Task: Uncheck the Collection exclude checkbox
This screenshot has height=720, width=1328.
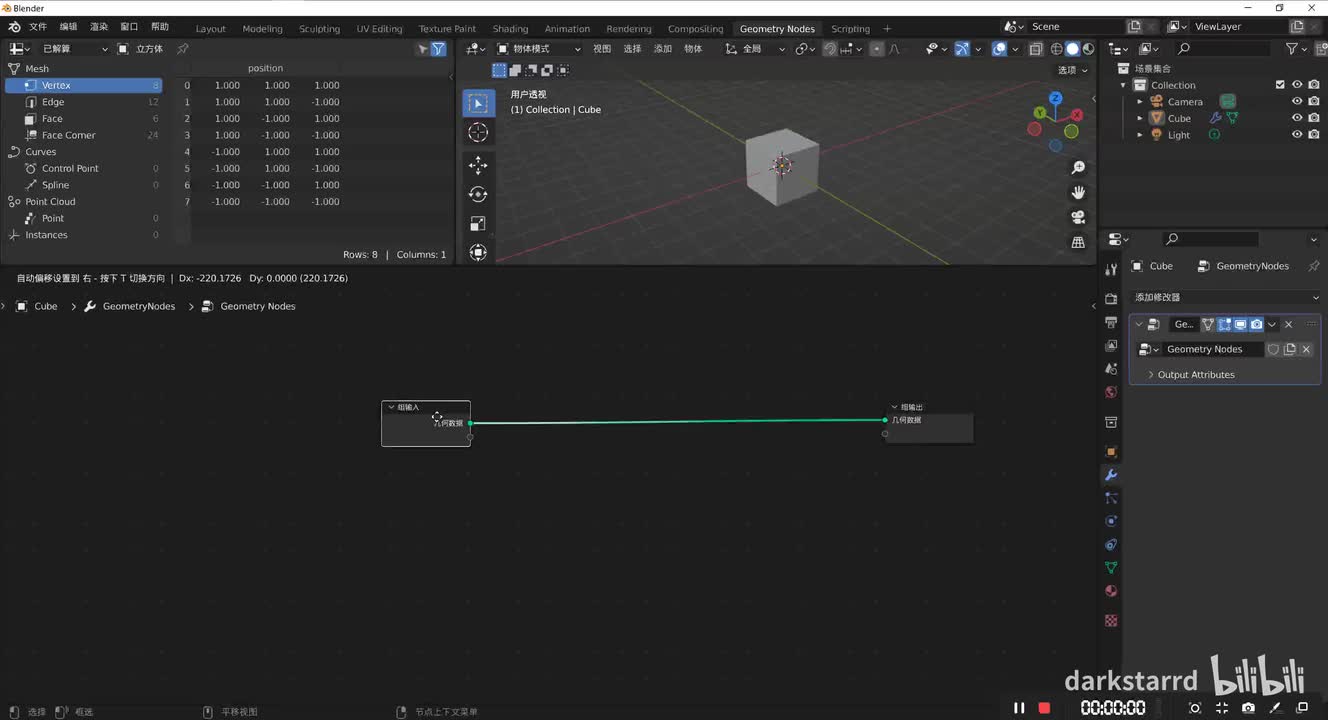Action: point(1280,85)
